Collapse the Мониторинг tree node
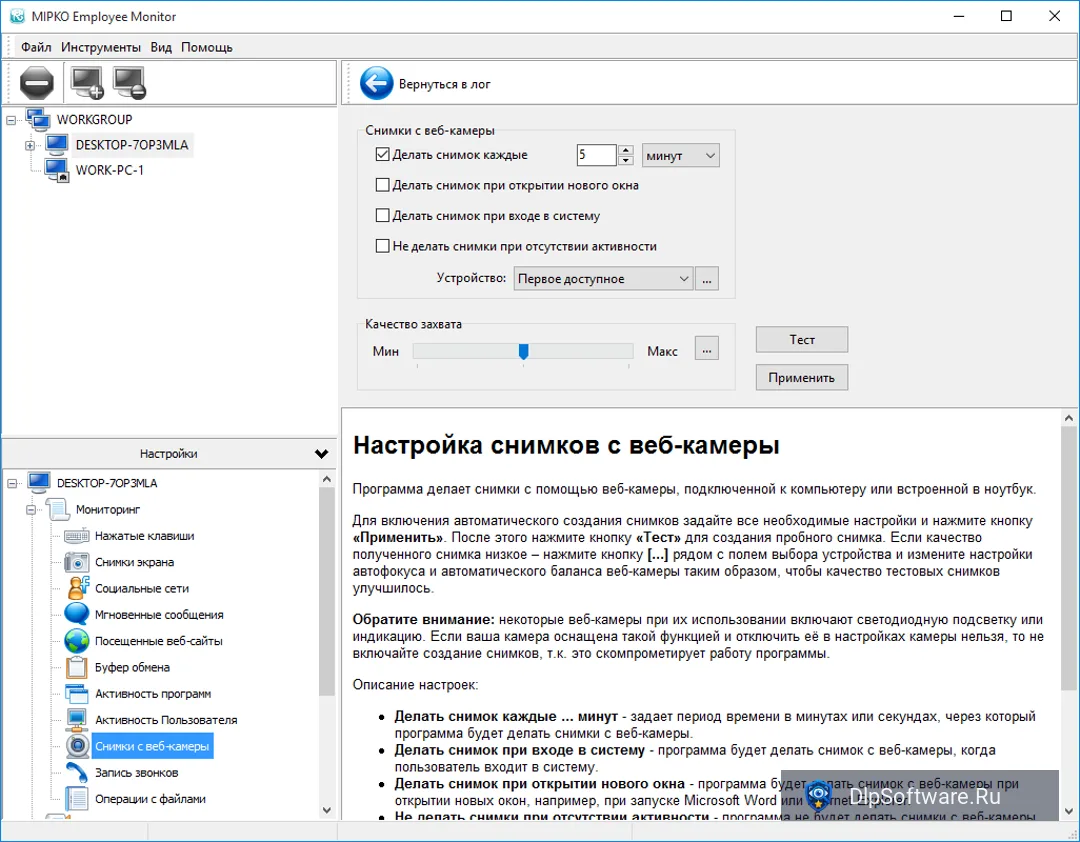This screenshot has width=1080, height=842. [x=31, y=510]
